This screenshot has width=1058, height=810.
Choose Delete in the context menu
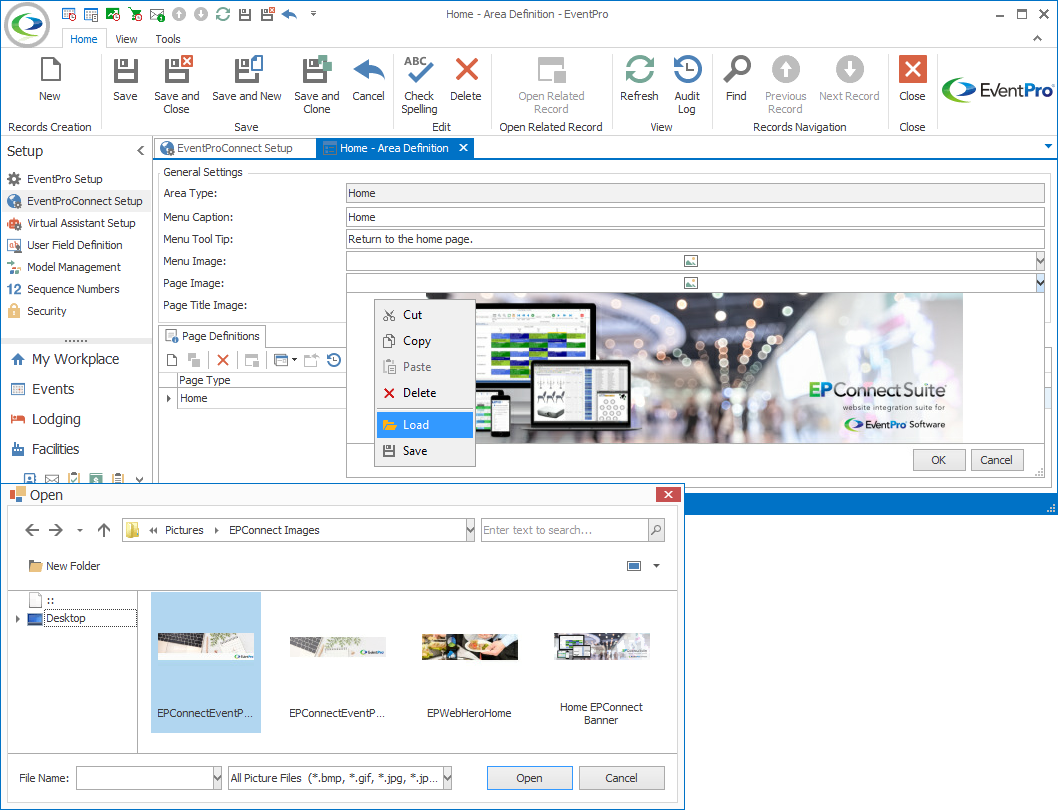(x=425, y=394)
